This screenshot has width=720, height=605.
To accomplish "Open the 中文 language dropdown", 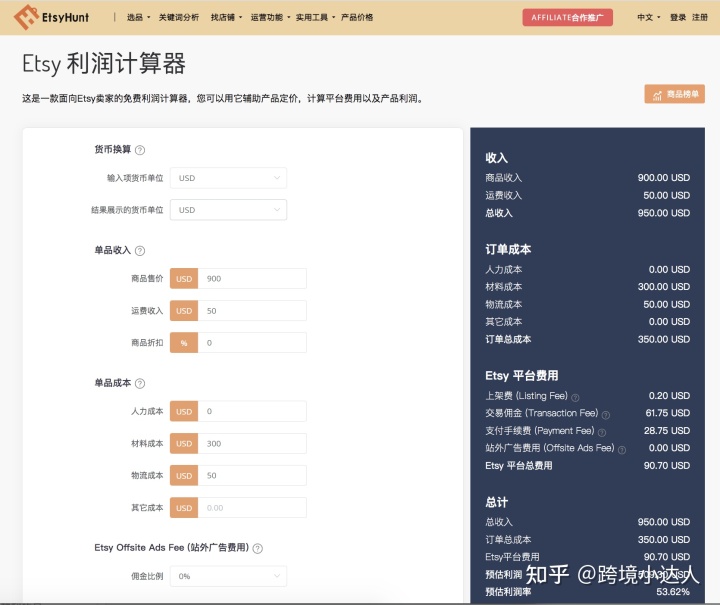I will [648, 17].
